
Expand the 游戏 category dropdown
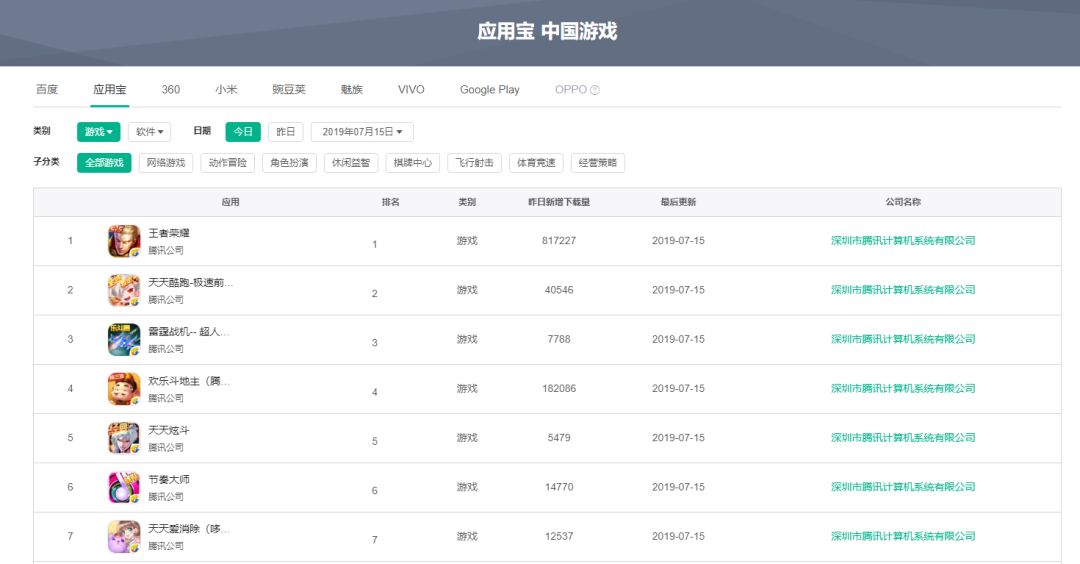pos(98,132)
